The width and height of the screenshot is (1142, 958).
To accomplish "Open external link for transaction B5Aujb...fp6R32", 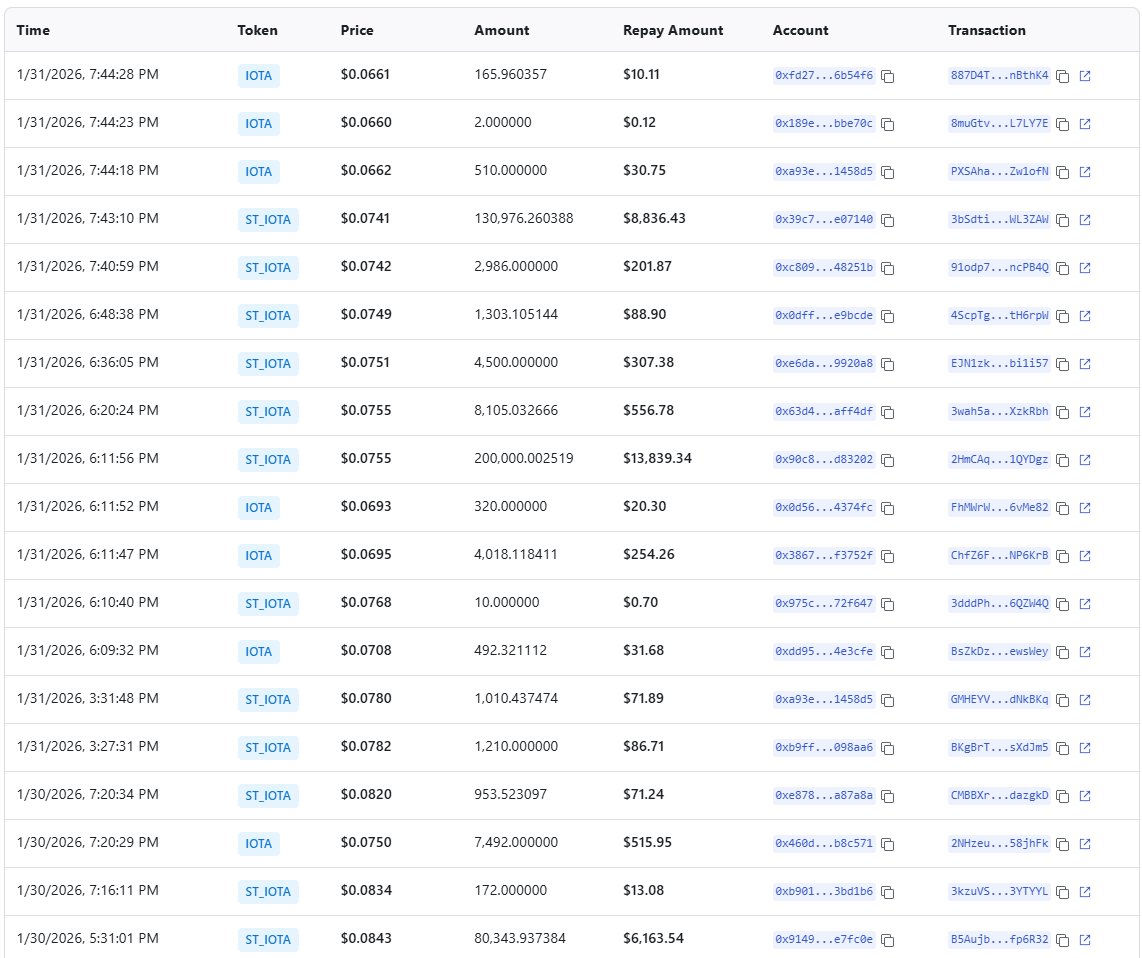I will (x=1085, y=940).
